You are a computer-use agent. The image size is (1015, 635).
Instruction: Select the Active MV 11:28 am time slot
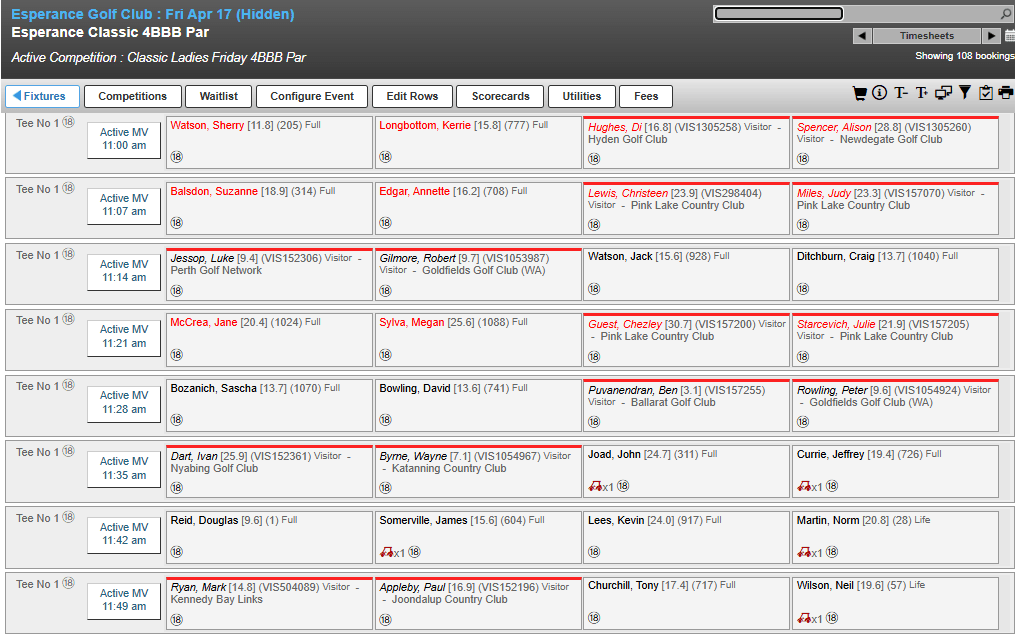(124, 402)
